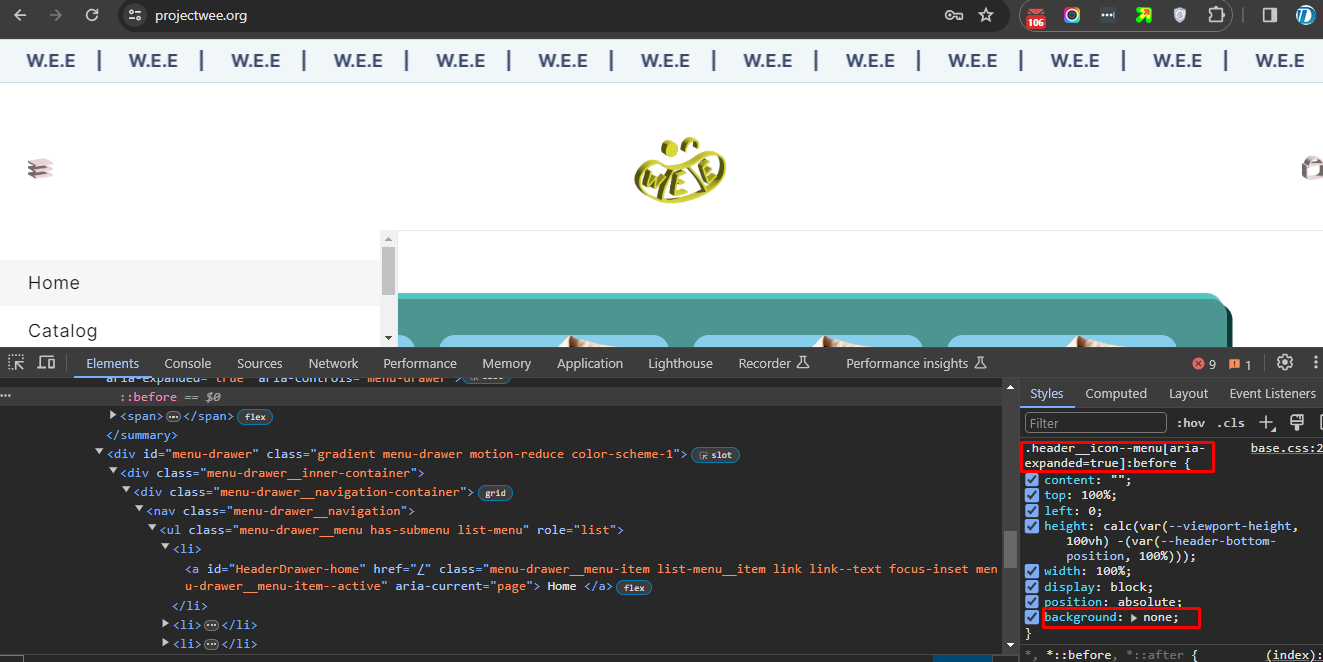The image size is (1323, 662).
Task: Expand the last collapsed li element
Action: click(165, 643)
